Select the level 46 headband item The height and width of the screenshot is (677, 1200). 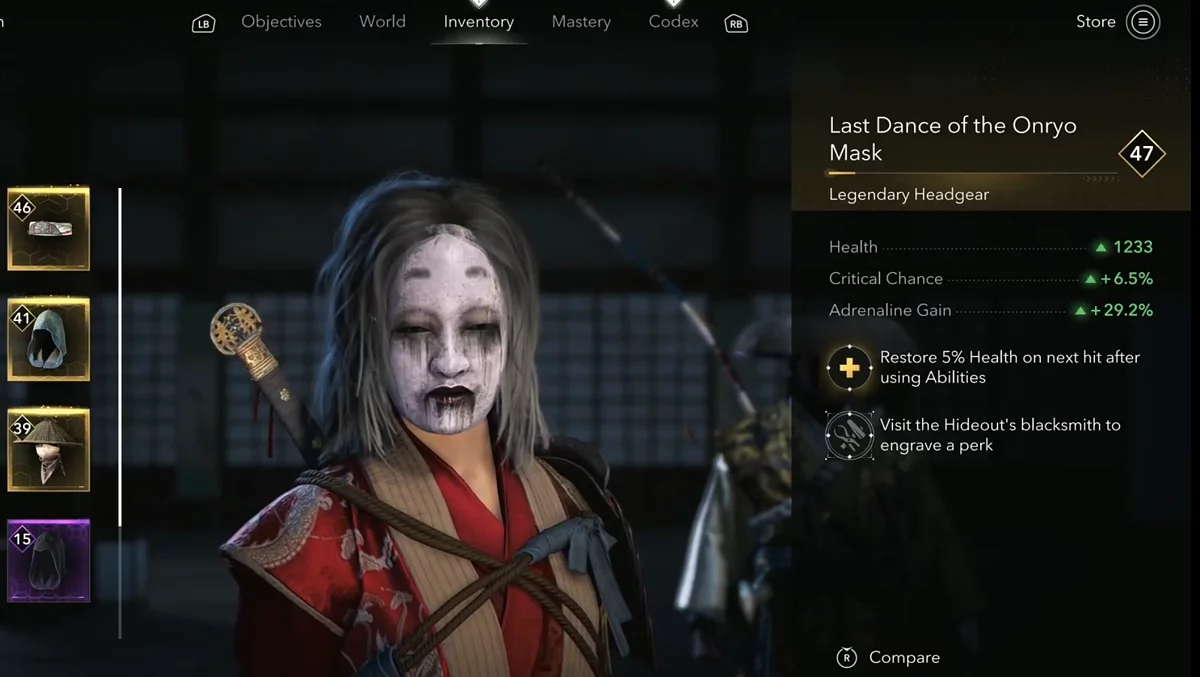[49, 229]
